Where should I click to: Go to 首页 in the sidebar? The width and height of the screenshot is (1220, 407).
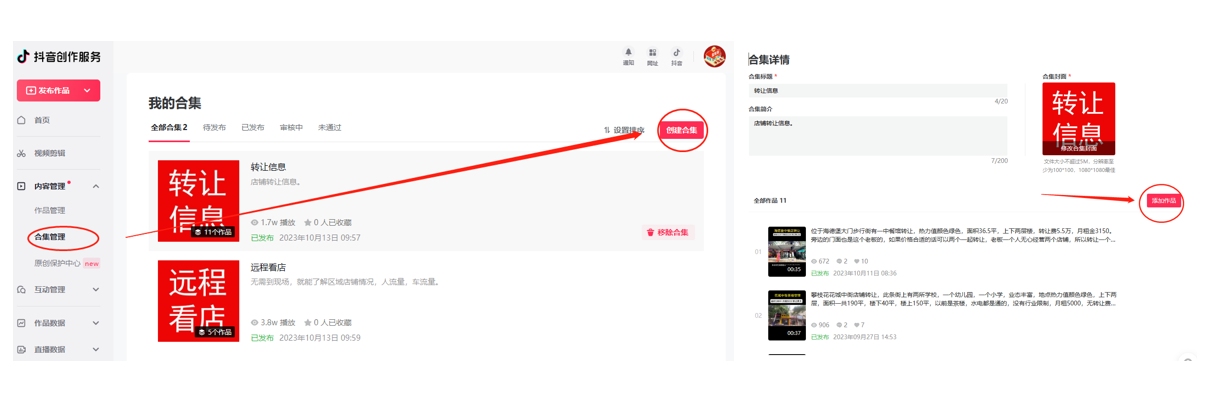tap(41, 120)
